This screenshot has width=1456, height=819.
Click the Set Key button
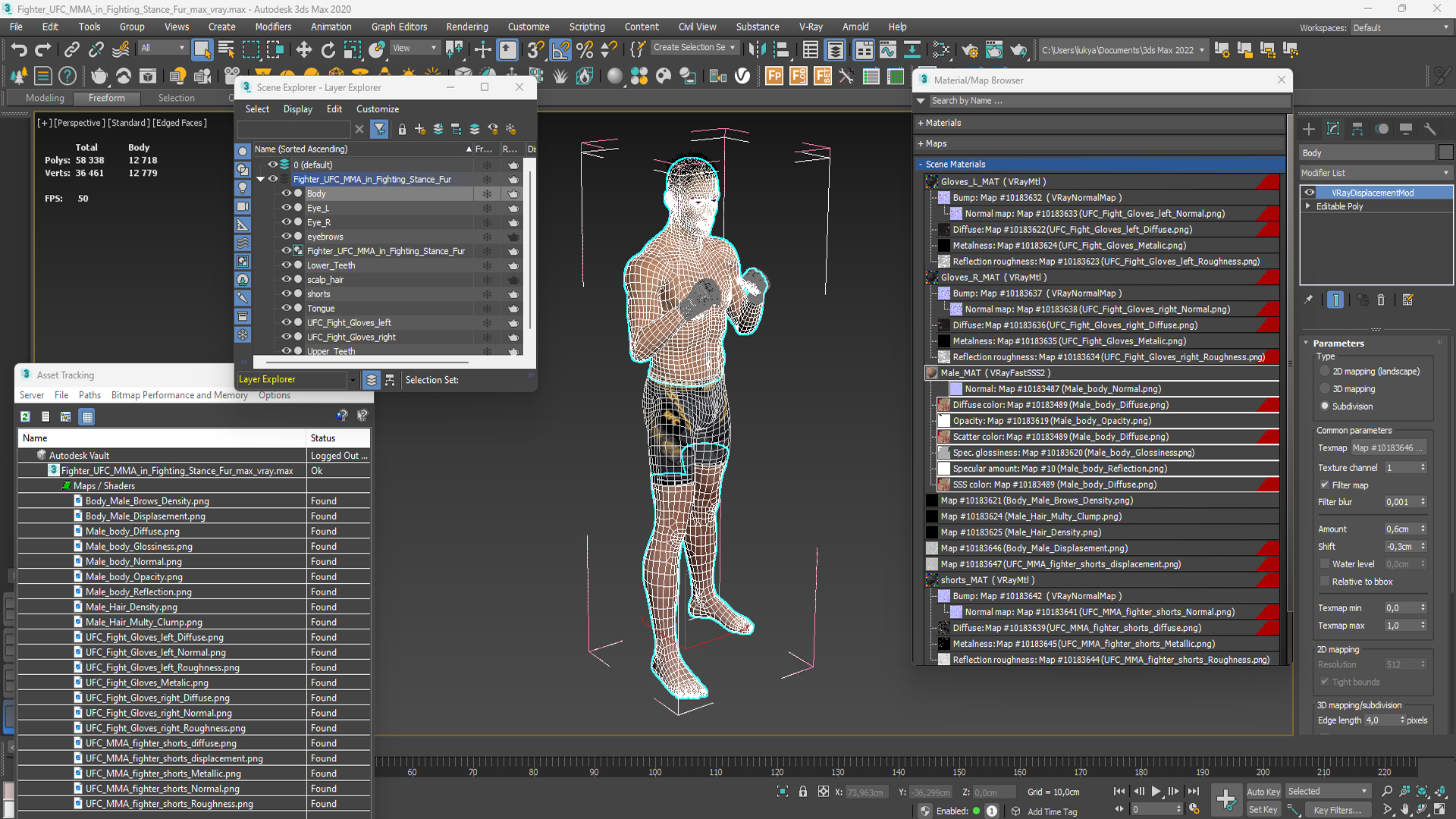(1263, 810)
